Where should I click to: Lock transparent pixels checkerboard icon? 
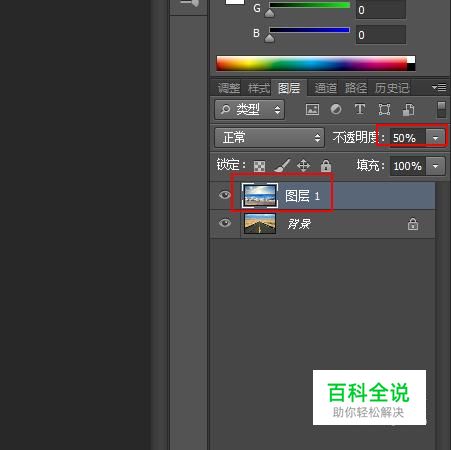259,166
